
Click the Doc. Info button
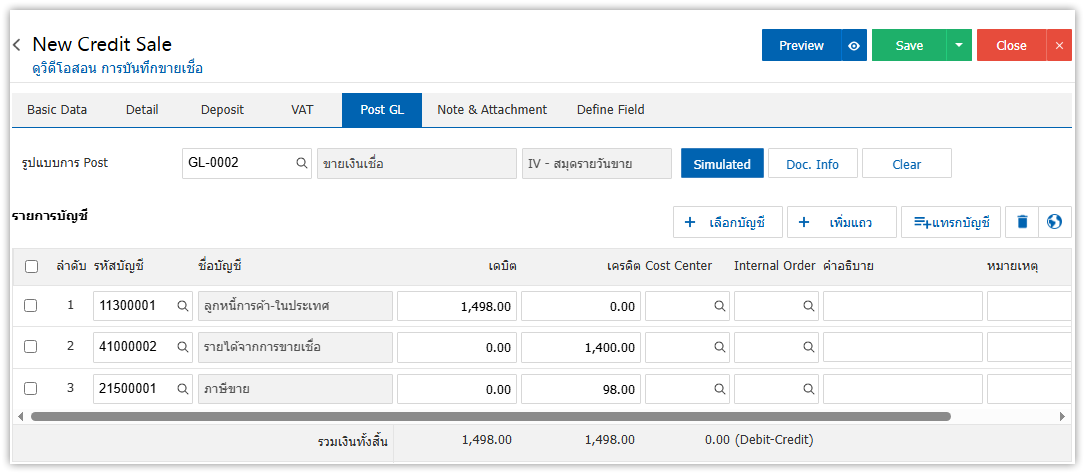812,164
